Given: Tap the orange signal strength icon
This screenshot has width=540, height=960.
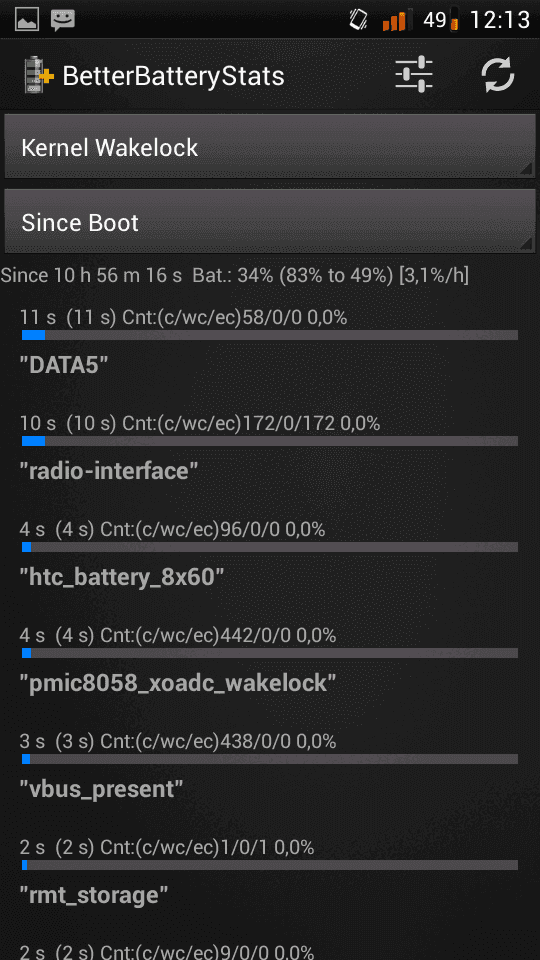Looking at the screenshot, I should point(394,21).
